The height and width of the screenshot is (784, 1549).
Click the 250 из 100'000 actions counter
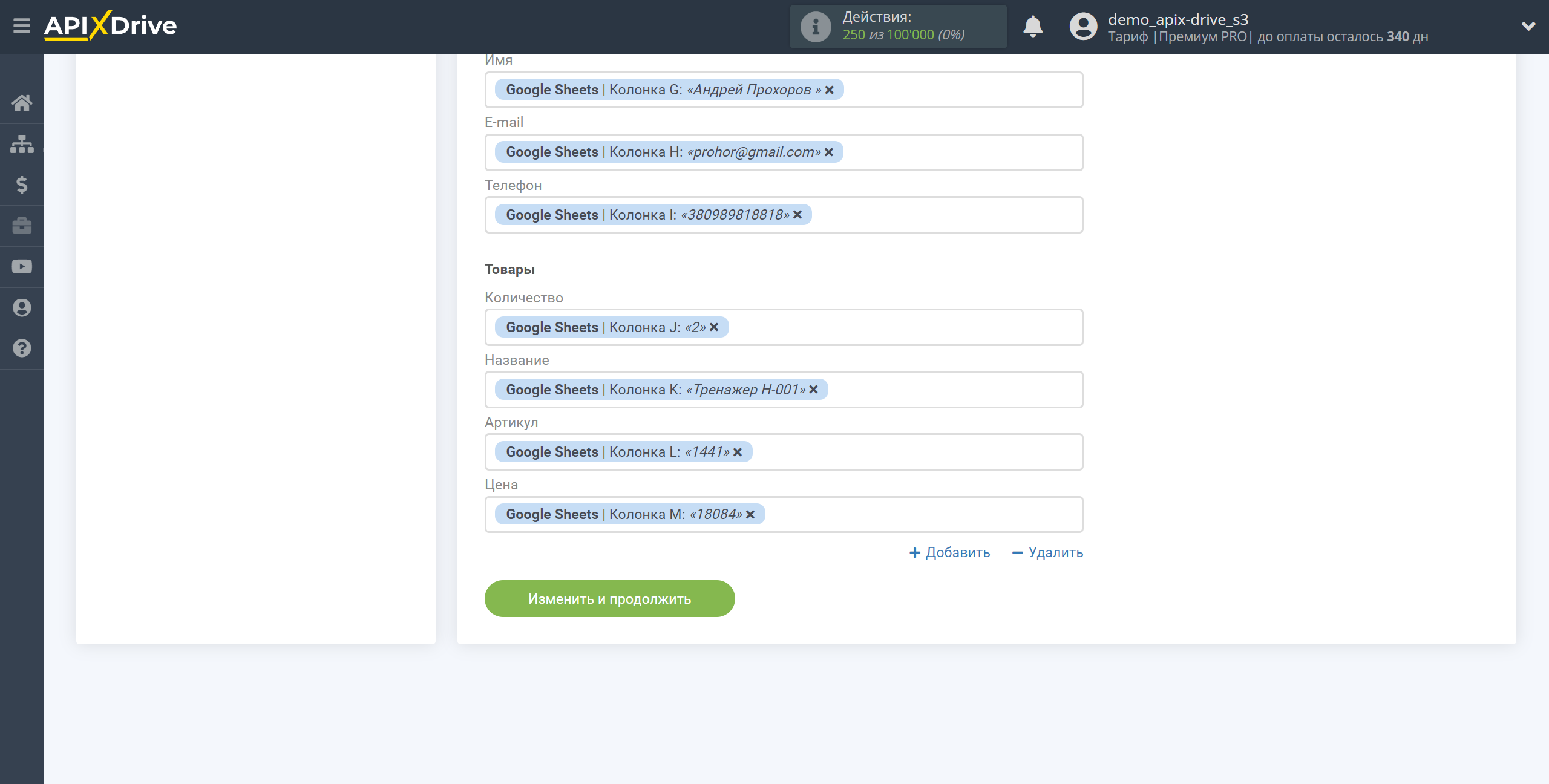(x=903, y=35)
